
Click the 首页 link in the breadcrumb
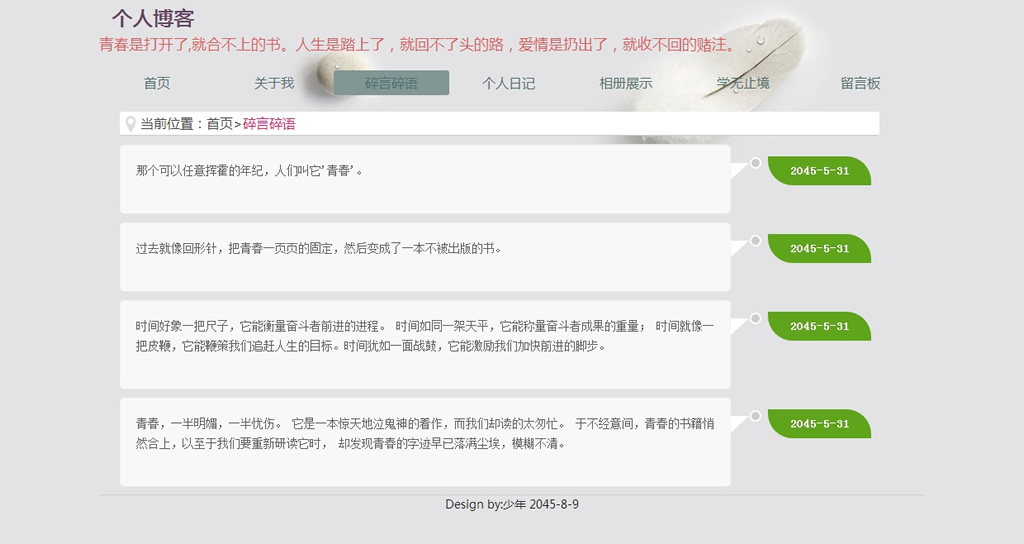pyautogui.click(x=219, y=124)
